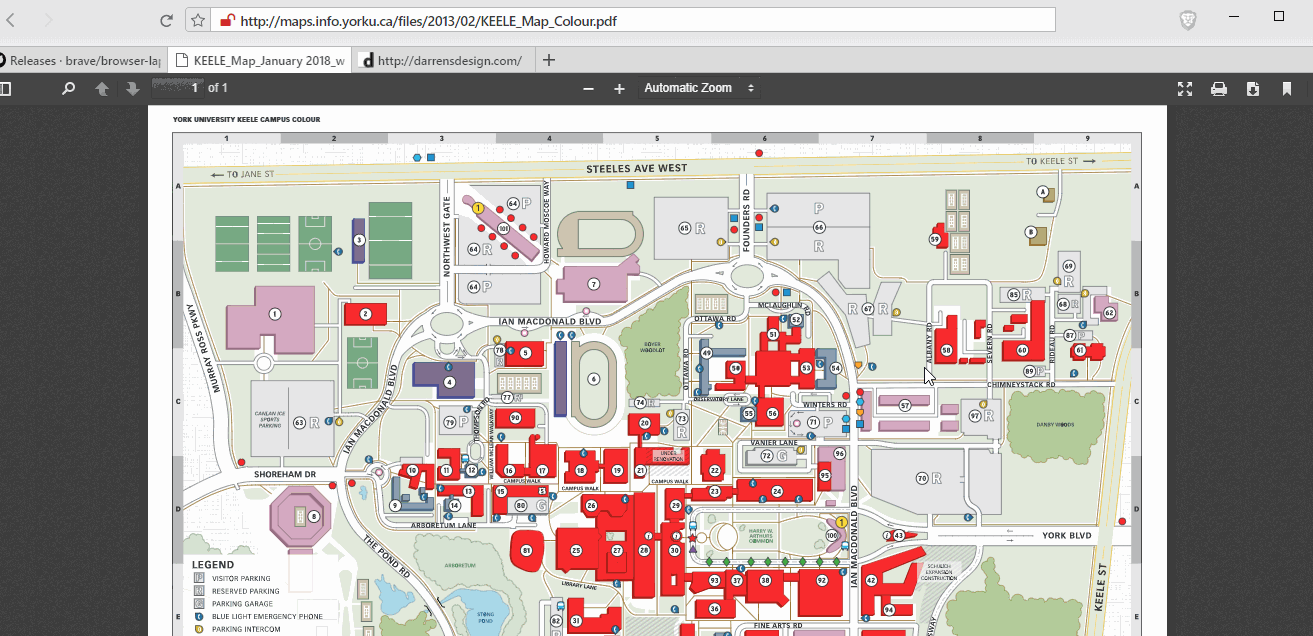This screenshot has height=636, width=1313.
Task: Open the Brave shields lion icon
Action: (1187, 20)
